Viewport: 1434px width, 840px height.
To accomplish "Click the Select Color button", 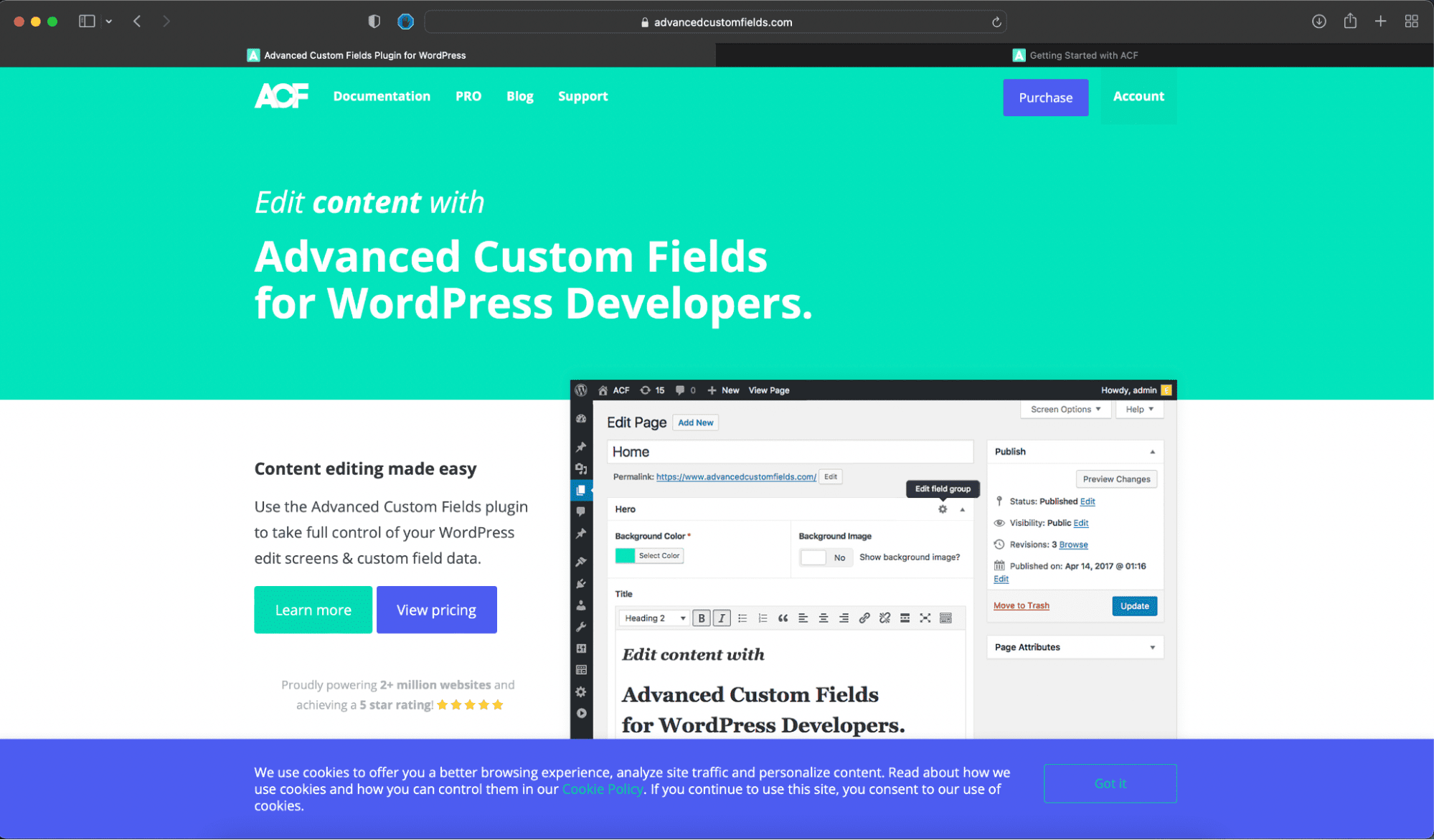I will pos(659,556).
